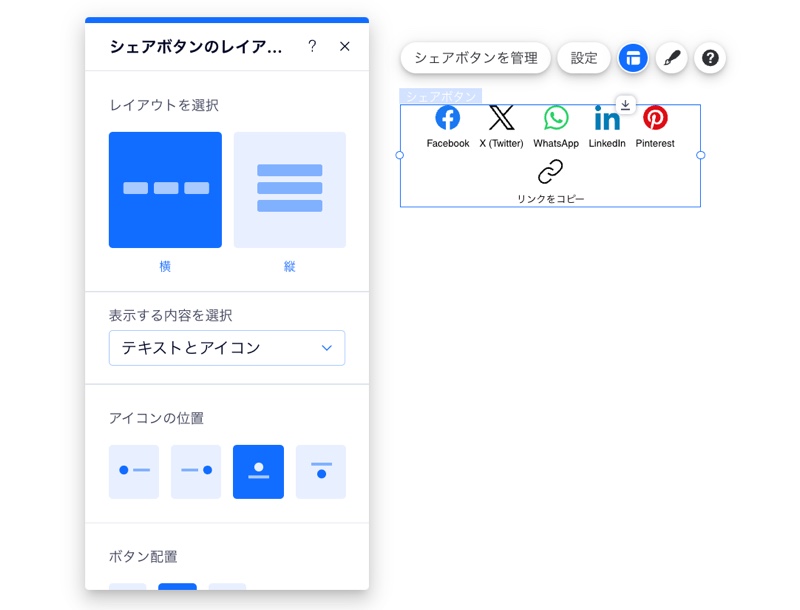The width and height of the screenshot is (800, 610).
Task: Open the design paintbrush icon
Action: coord(671,58)
